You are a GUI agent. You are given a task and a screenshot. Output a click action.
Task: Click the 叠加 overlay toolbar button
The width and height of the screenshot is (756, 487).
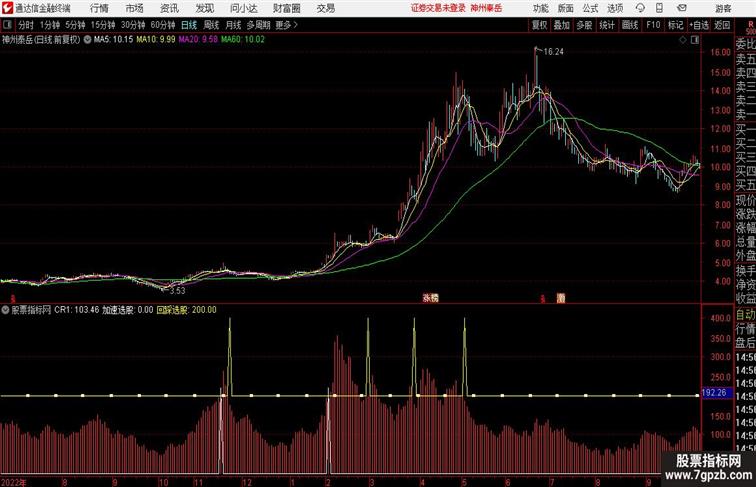(562, 25)
